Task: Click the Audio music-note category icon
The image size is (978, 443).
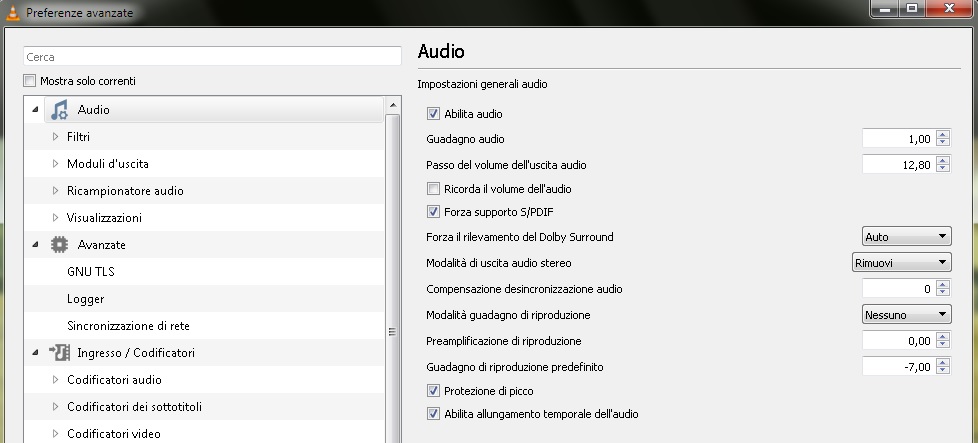Action: [x=59, y=110]
